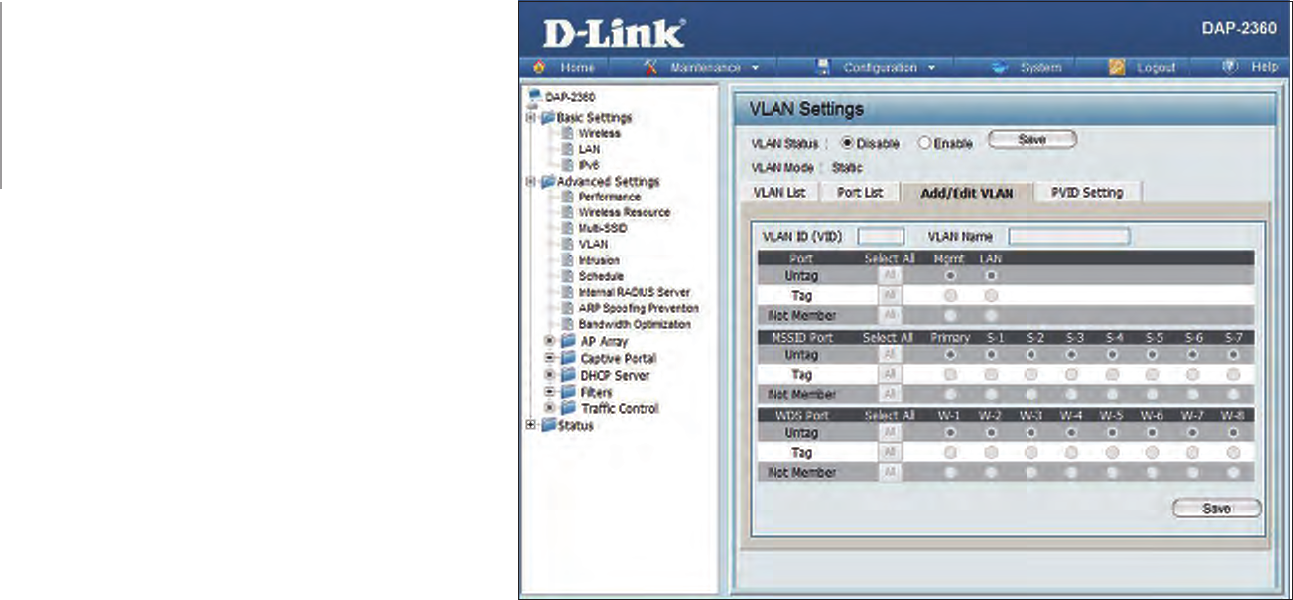Click the Status folder icon
1293x600 pixels.
[547, 425]
